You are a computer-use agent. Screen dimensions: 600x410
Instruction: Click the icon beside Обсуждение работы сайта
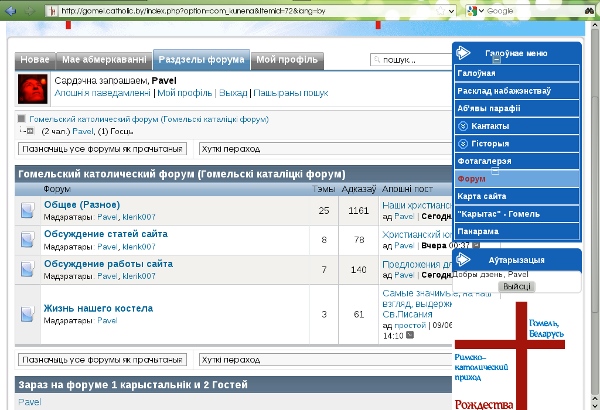pyautogui.click(x=28, y=269)
